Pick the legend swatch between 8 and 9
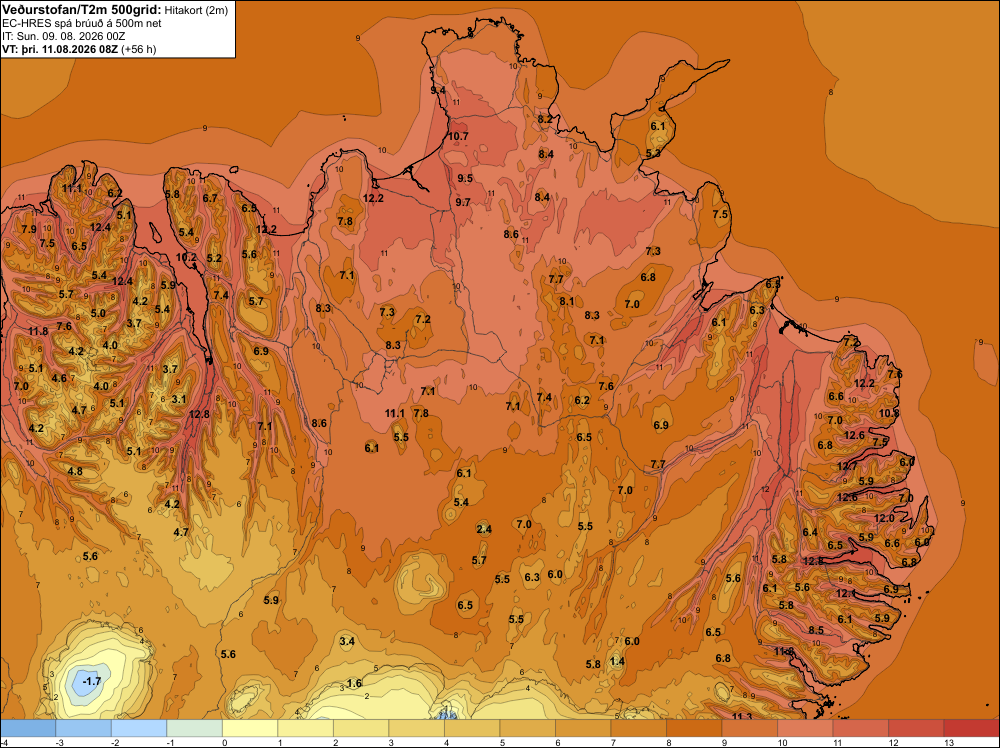This screenshot has height=748, width=1000. coord(694,728)
